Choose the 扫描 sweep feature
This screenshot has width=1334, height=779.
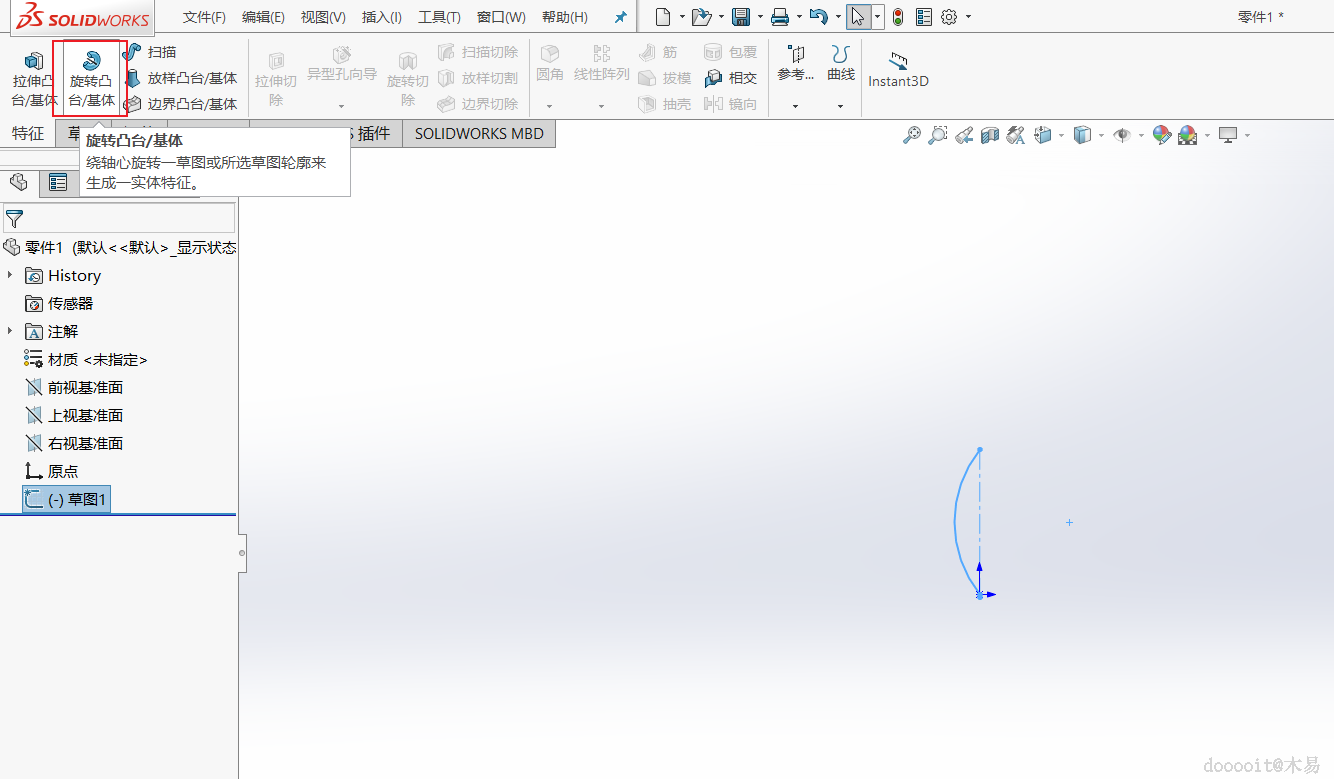(150, 52)
